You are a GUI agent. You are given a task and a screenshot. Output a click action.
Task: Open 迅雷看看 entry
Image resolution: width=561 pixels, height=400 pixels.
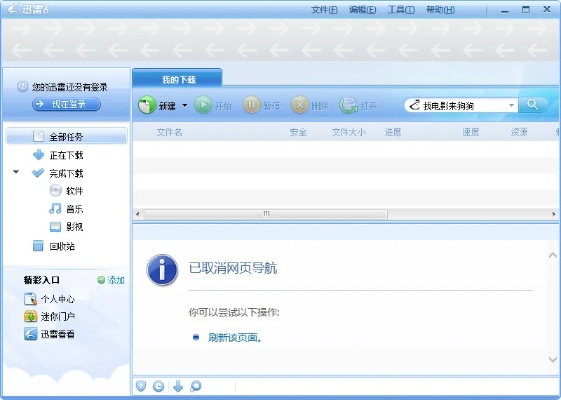pyautogui.click(x=58, y=334)
